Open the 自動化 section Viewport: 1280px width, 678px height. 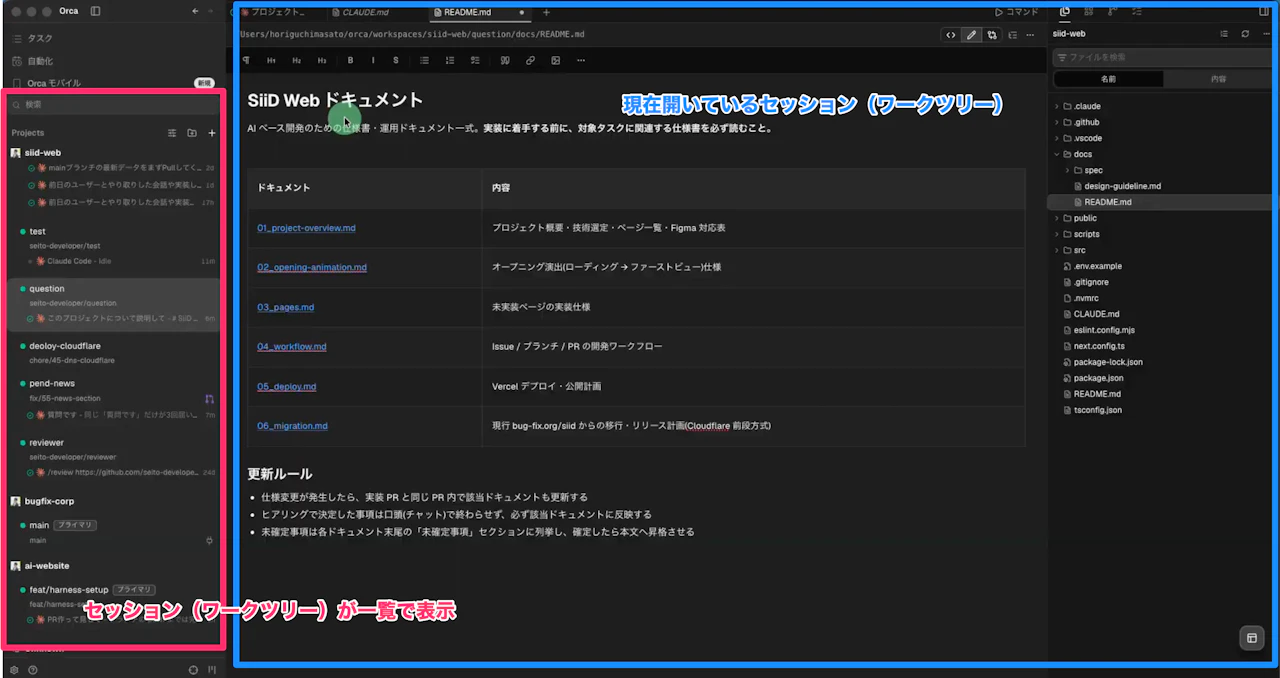click(x=40, y=60)
